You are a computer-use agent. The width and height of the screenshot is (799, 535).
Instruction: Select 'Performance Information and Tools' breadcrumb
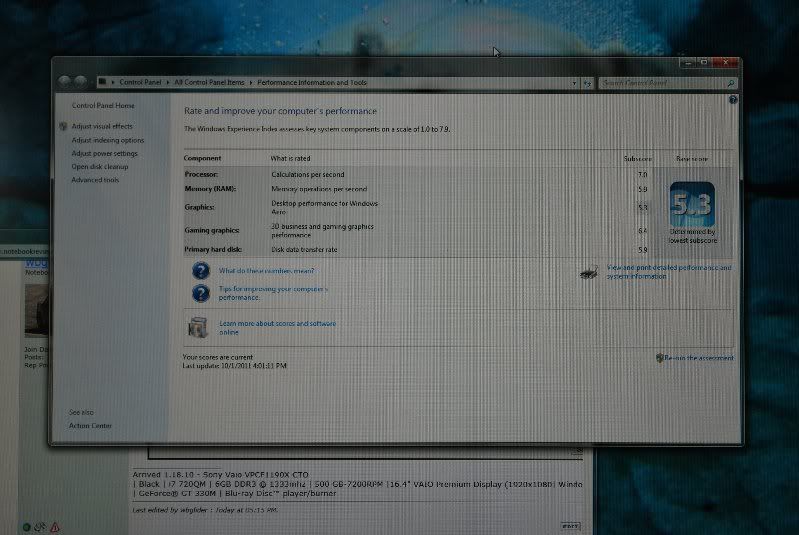click(x=312, y=83)
